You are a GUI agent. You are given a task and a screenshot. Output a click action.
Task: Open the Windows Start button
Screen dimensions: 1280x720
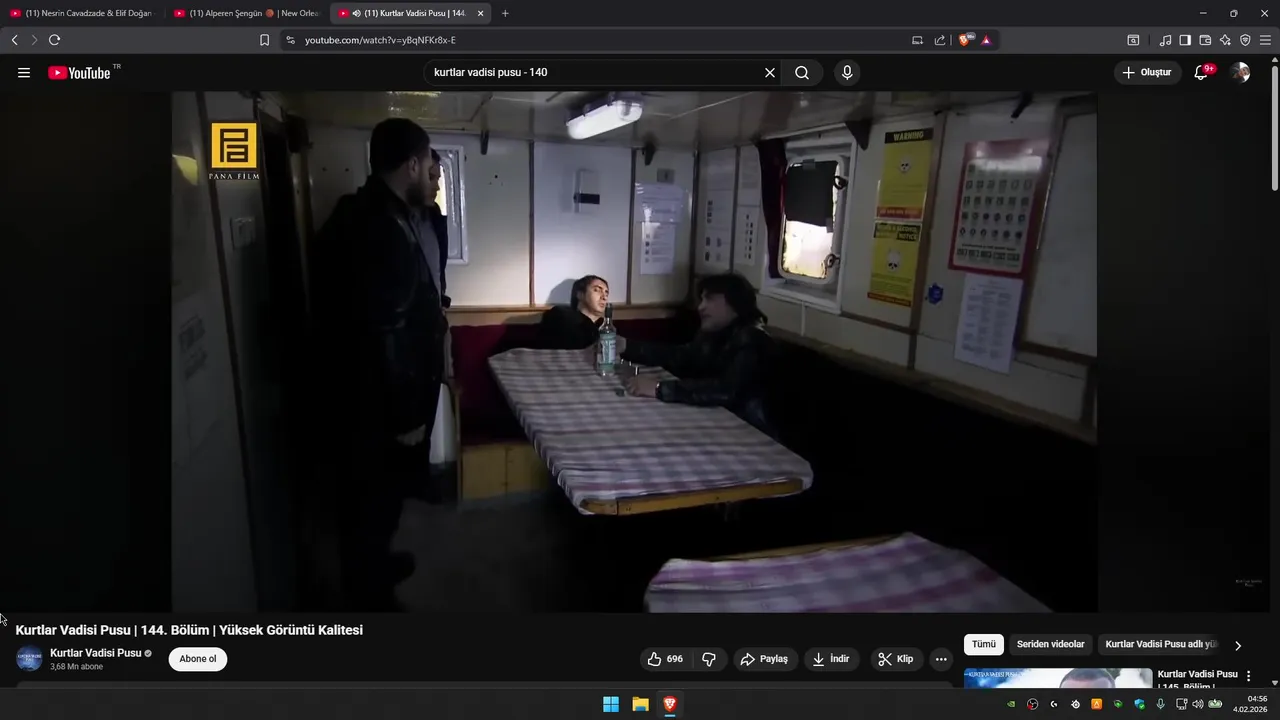point(611,704)
